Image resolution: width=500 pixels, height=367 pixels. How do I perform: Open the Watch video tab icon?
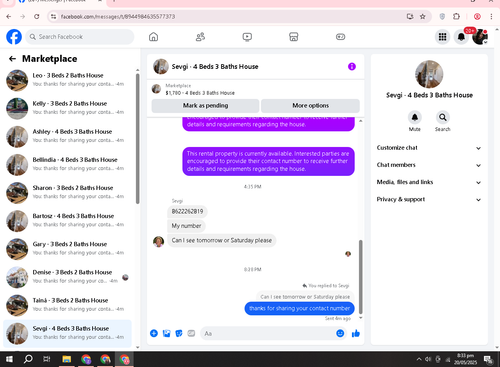click(247, 37)
